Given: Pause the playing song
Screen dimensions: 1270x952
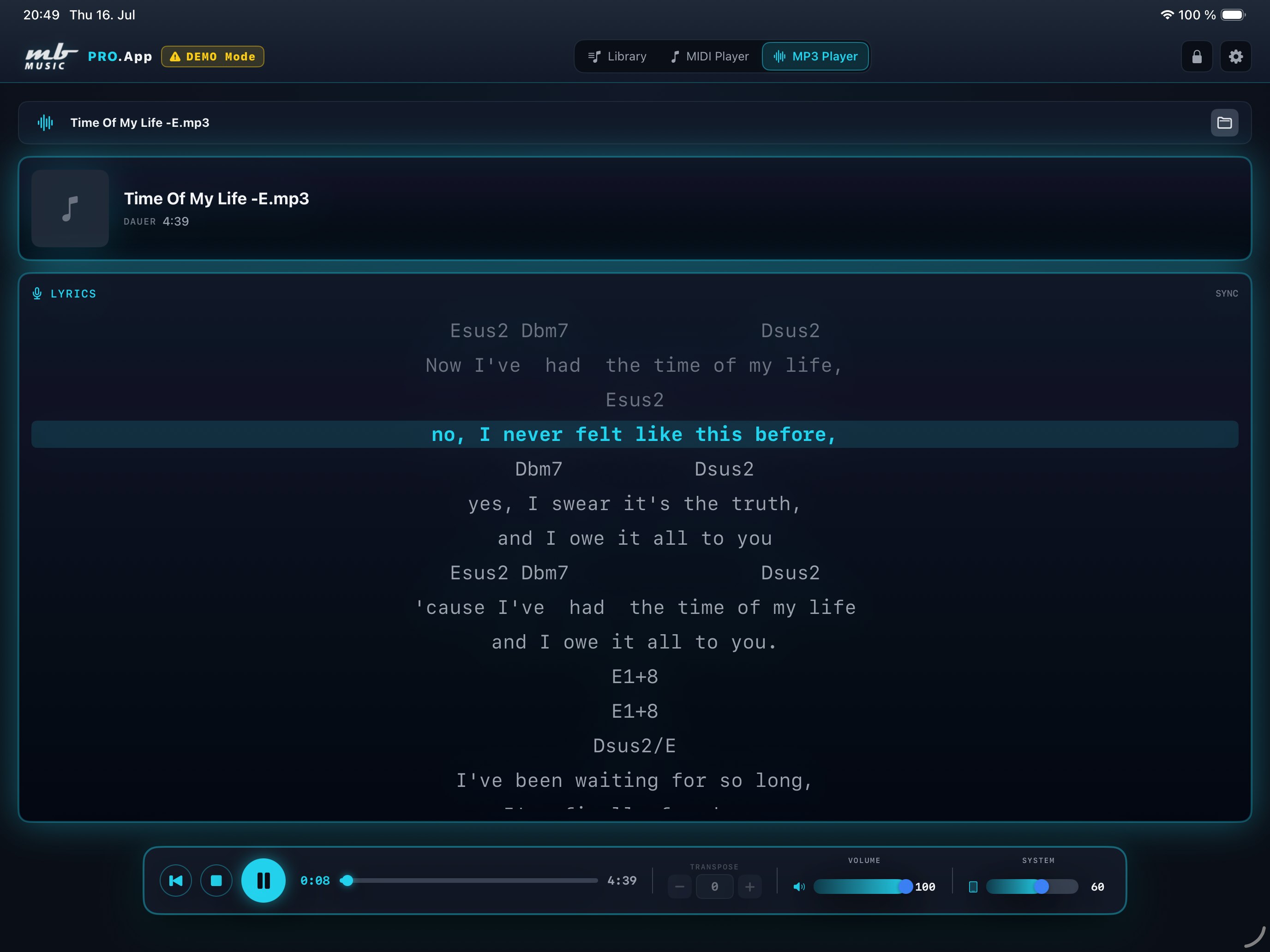Looking at the screenshot, I should 264,880.
